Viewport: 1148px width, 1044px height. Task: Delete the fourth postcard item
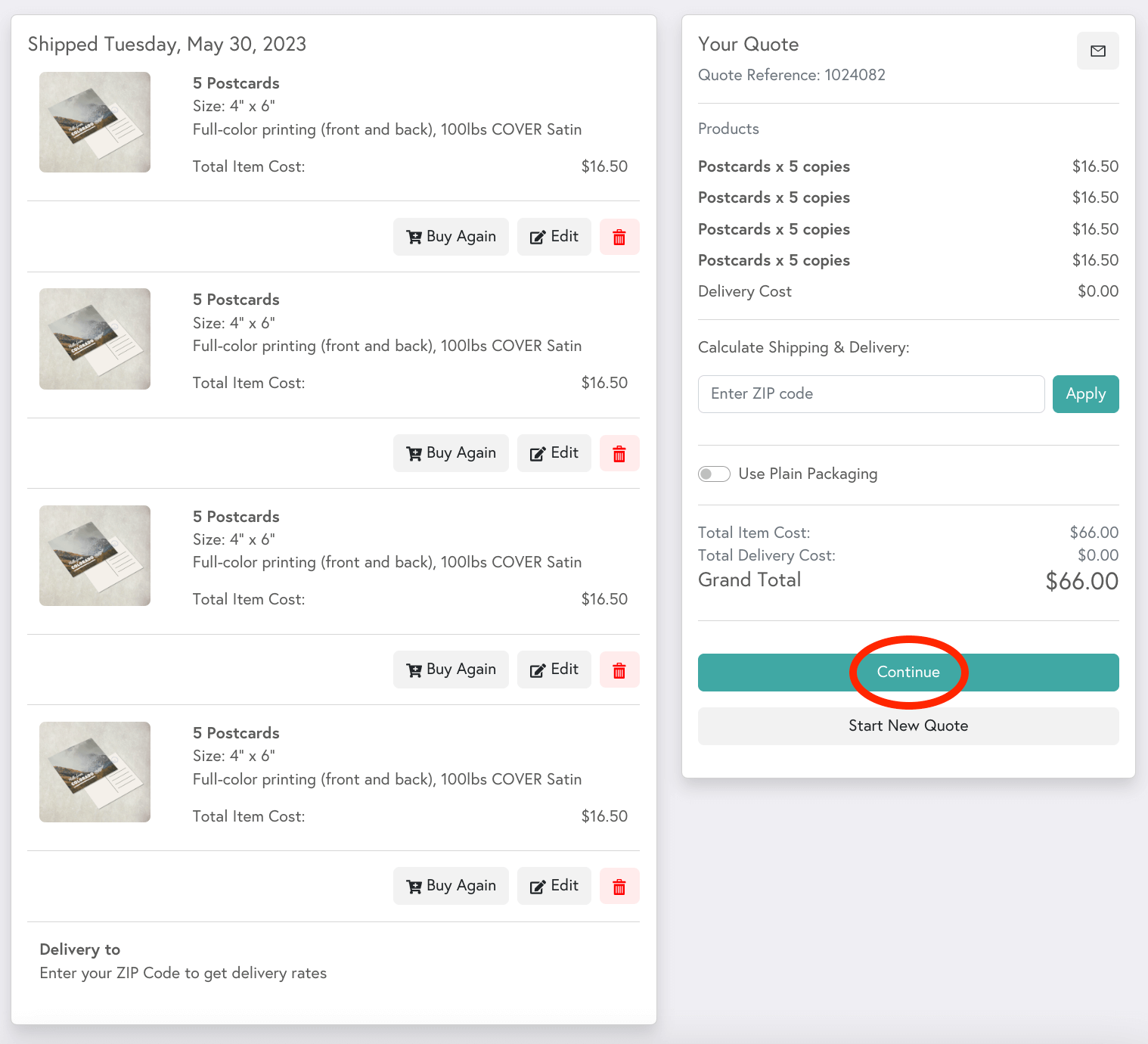pyautogui.click(x=619, y=887)
